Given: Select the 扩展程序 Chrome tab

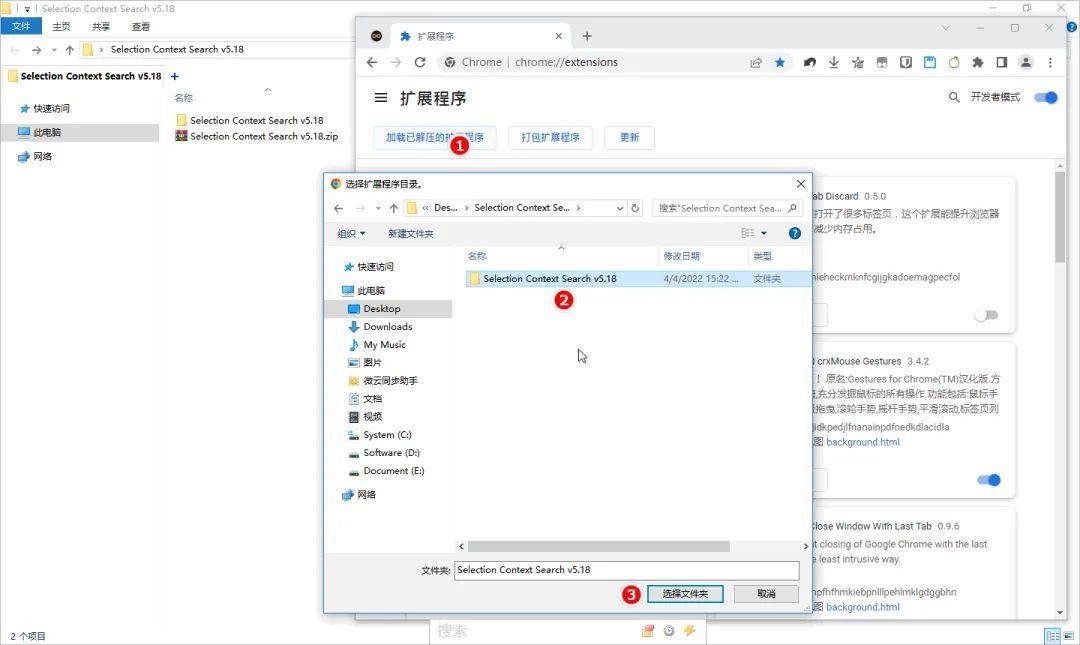Looking at the screenshot, I should (482, 36).
